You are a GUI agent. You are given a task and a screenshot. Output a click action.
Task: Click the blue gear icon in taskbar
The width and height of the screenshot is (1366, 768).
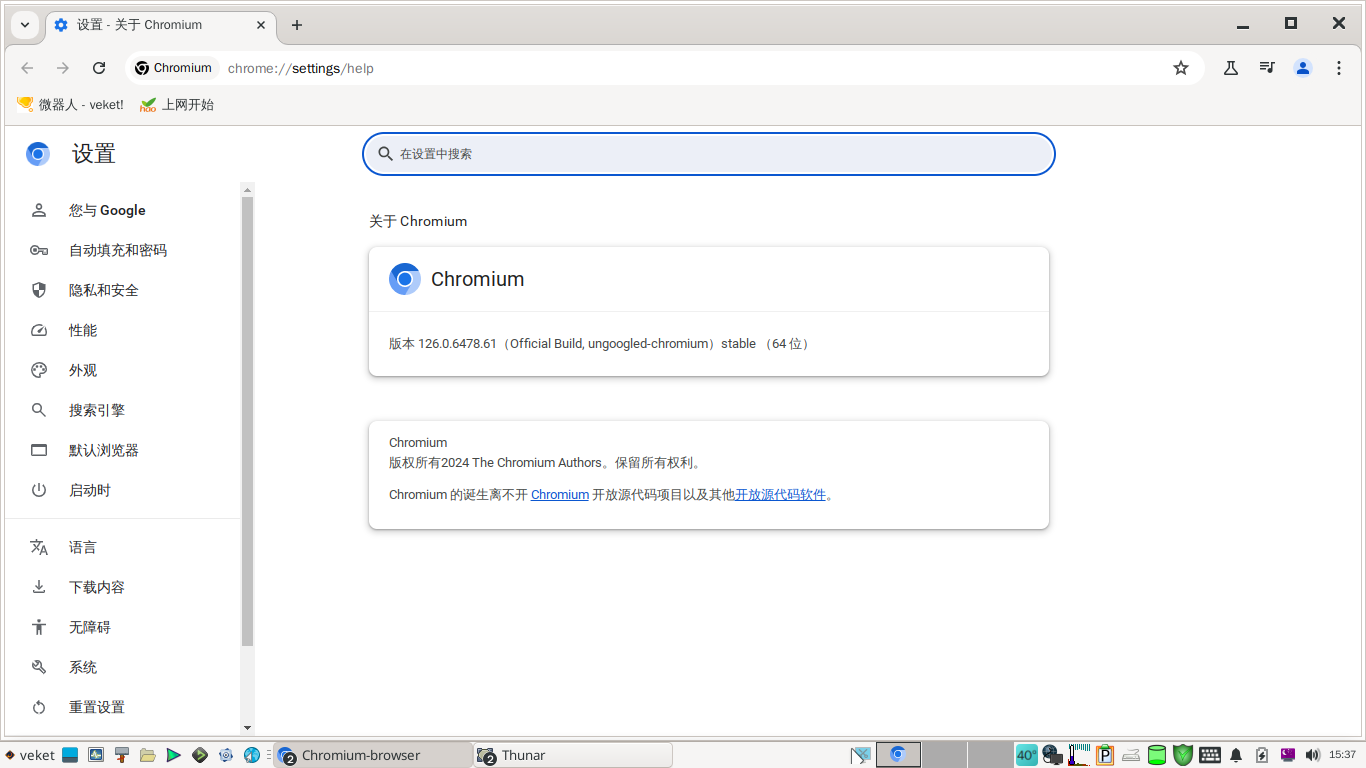coord(226,755)
